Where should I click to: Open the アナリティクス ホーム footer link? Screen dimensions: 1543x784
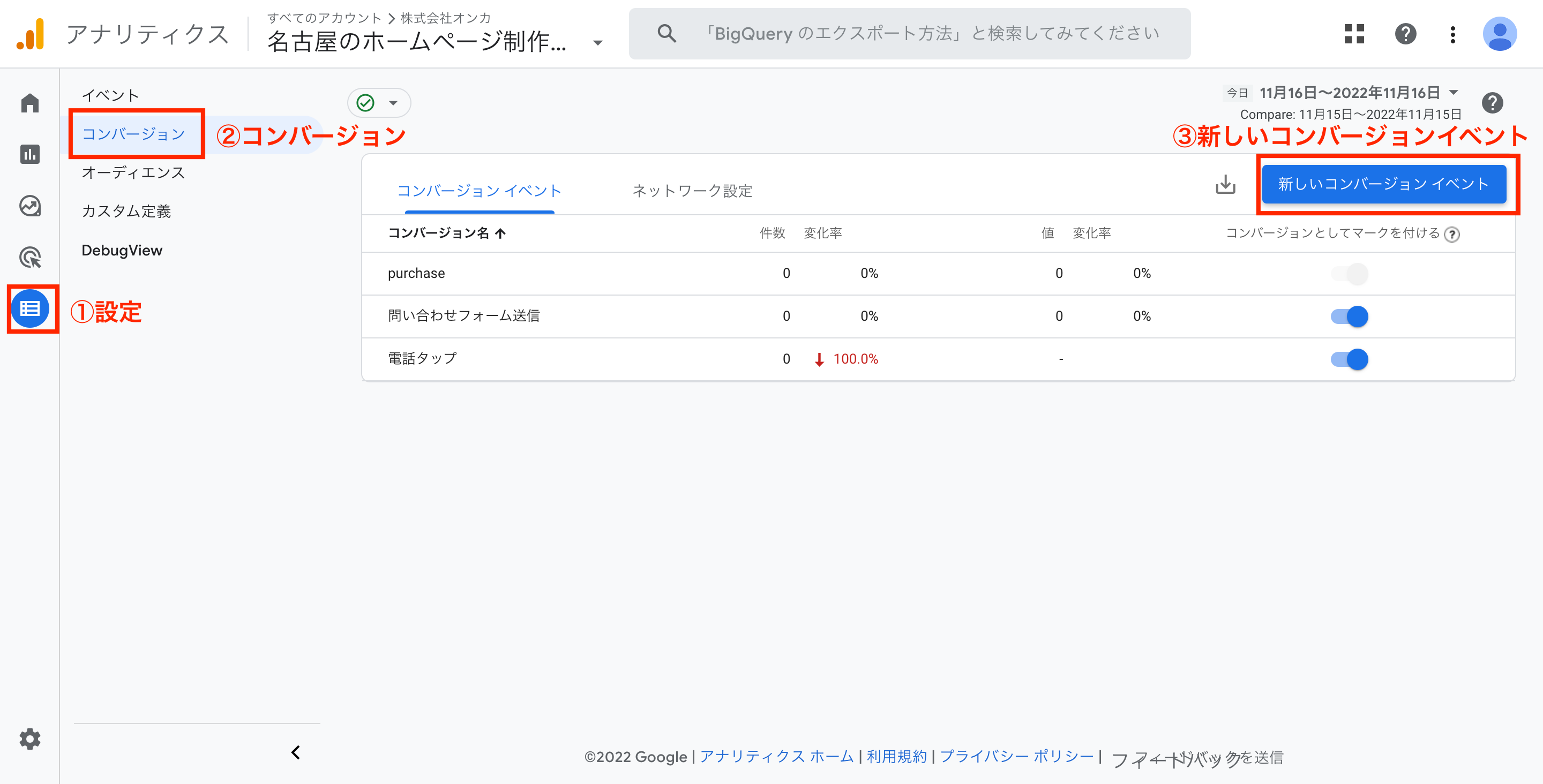pyautogui.click(x=776, y=757)
